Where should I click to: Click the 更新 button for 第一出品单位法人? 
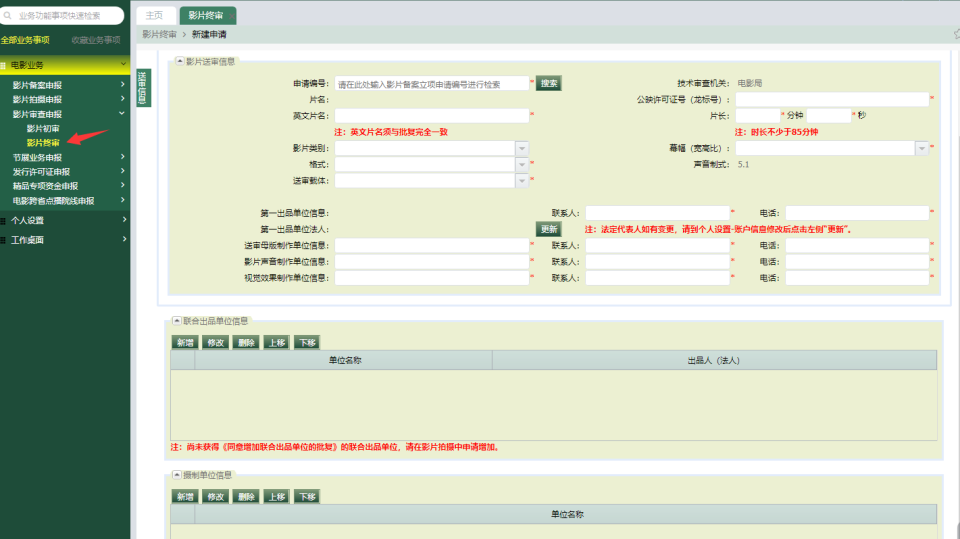(549, 229)
